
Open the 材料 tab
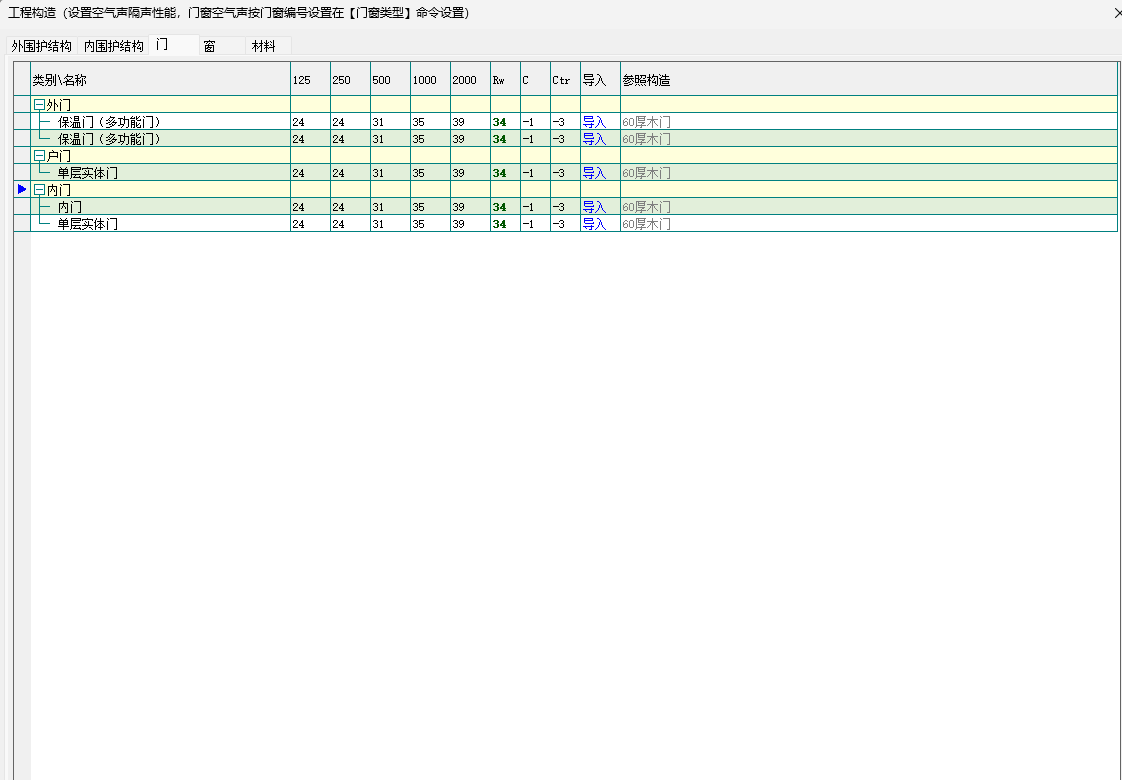pyautogui.click(x=264, y=46)
